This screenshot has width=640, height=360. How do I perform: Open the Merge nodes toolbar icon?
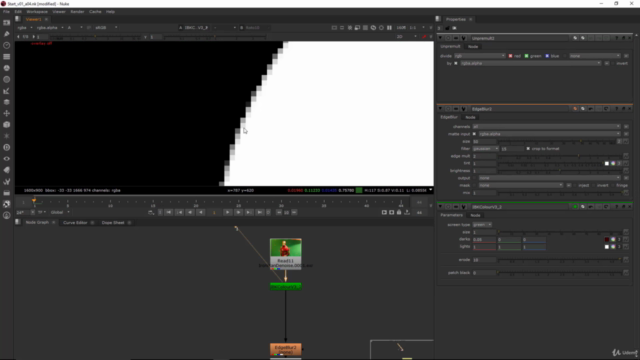(x=7, y=102)
